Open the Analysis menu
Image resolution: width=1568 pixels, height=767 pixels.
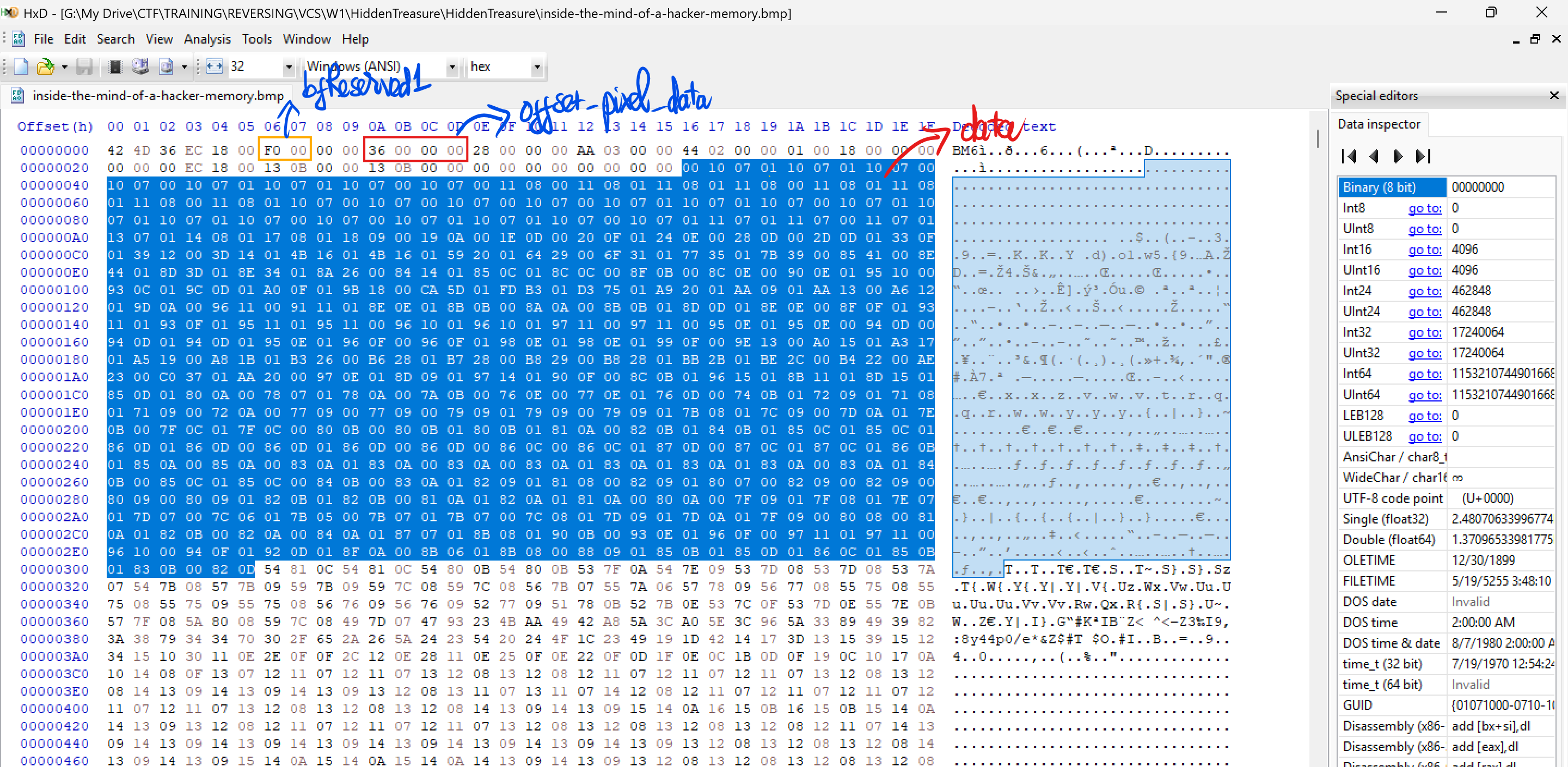(207, 39)
